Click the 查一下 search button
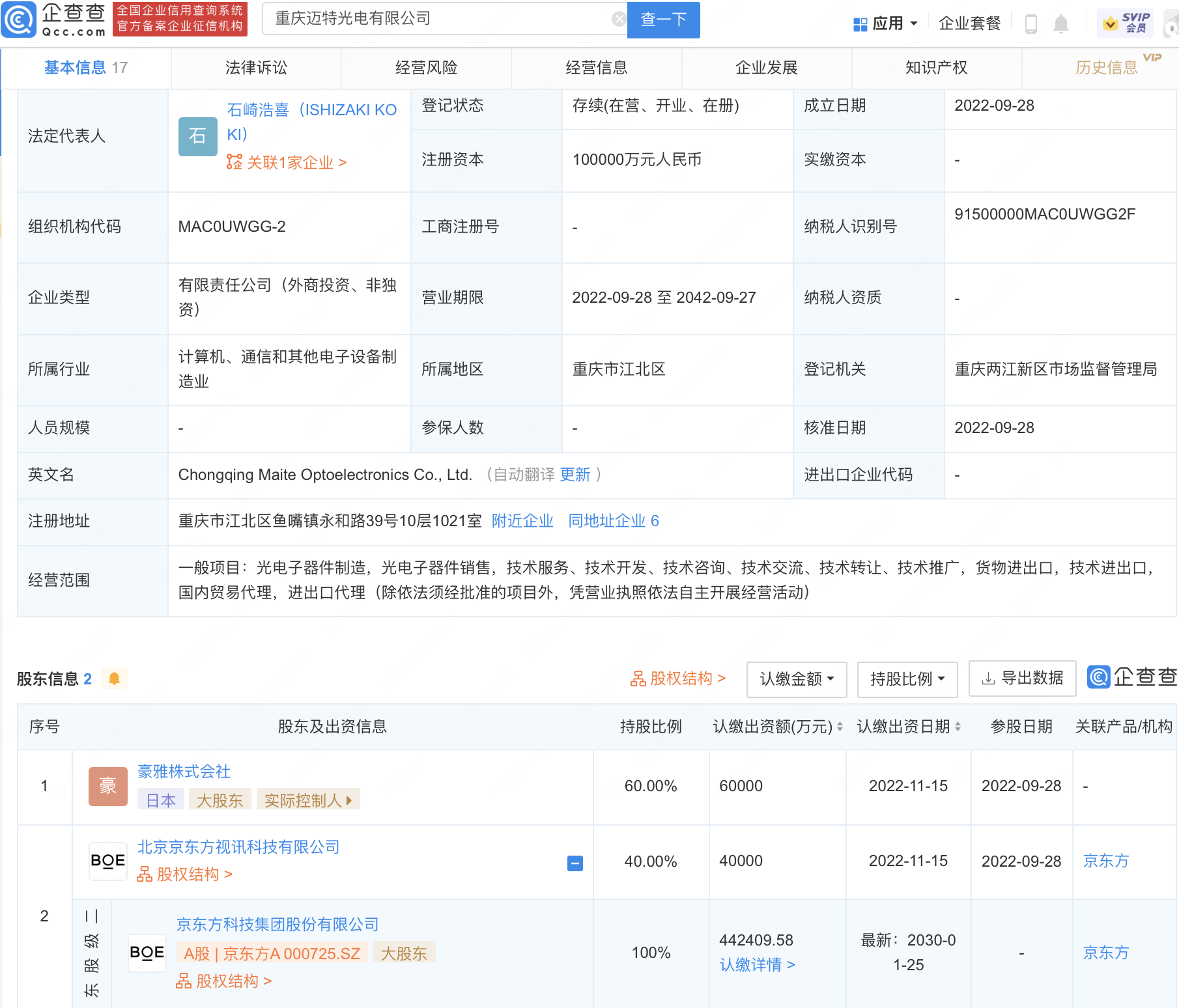1179x1008 pixels. click(x=662, y=20)
